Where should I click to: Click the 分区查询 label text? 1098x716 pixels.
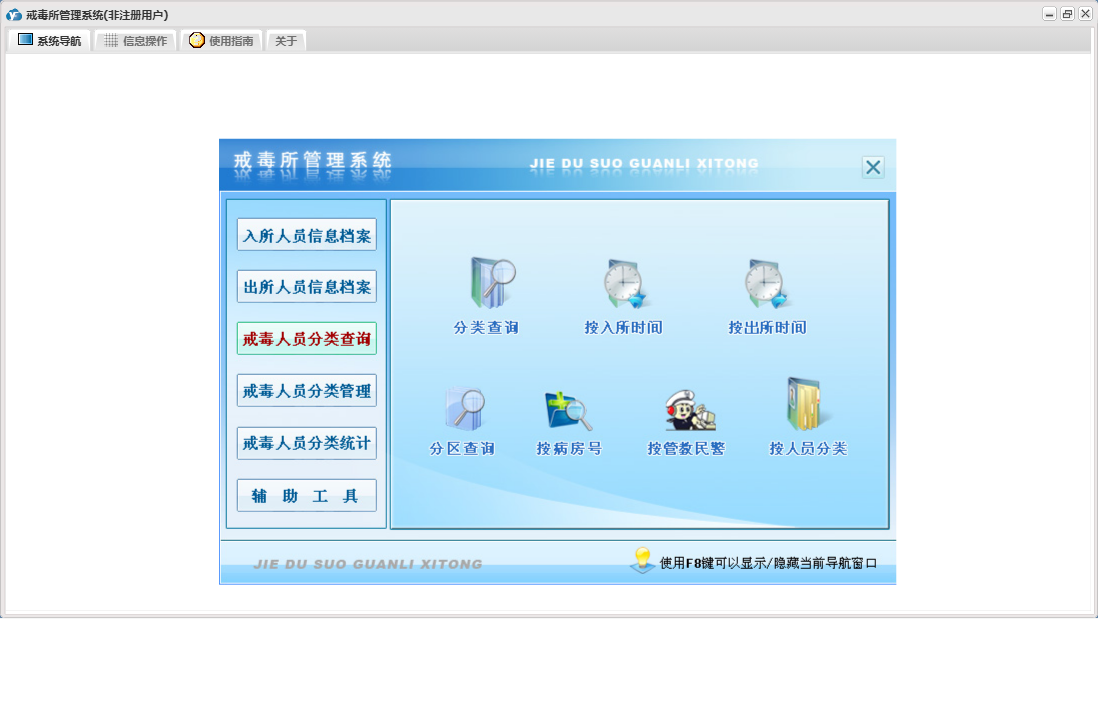(x=462, y=448)
